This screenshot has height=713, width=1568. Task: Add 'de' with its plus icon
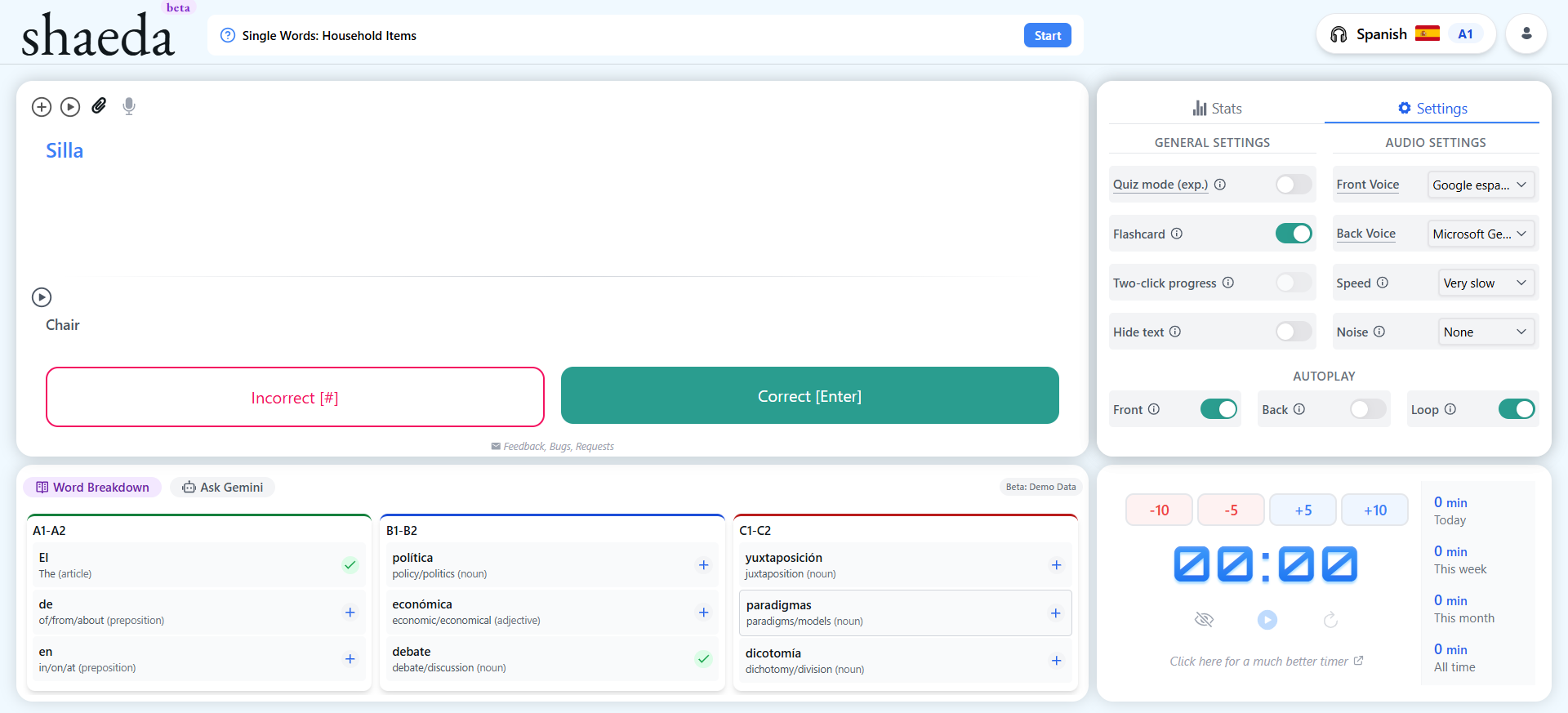pyautogui.click(x=350, y=613)
